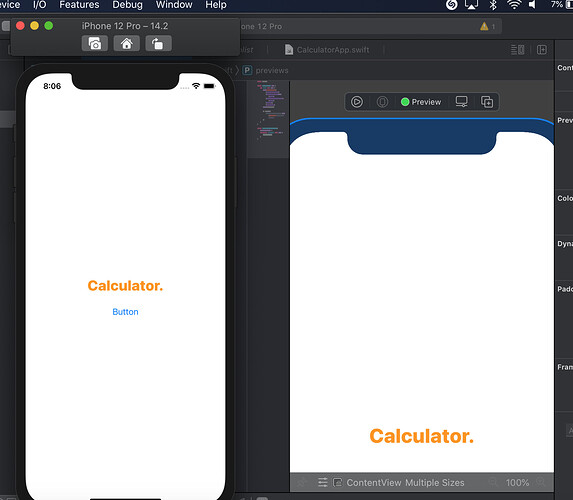The image size is (573, 500).
Task: Open the Features menu
Action: click(79, 5)
